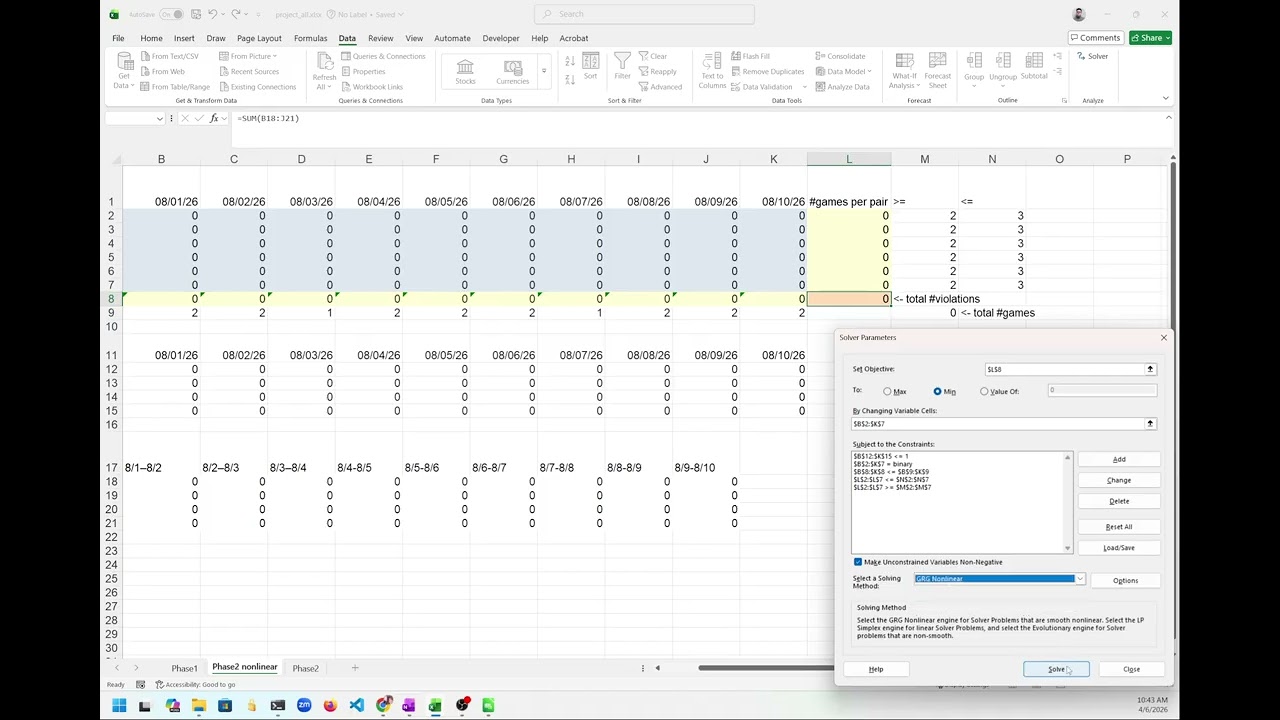
Task: Open Windows Start menu
Action: tap(119, 705)
